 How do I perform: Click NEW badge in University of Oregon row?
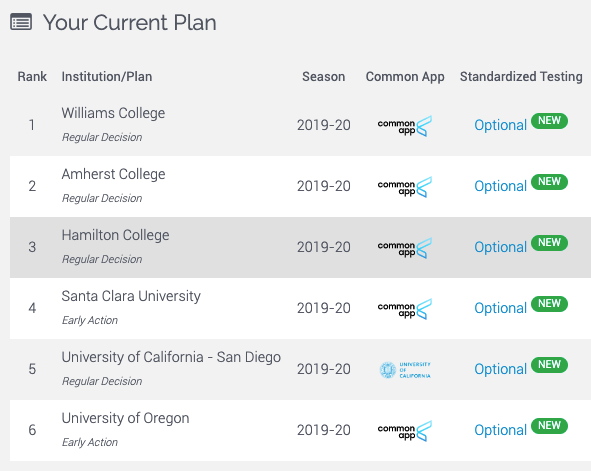click(549, 425)
